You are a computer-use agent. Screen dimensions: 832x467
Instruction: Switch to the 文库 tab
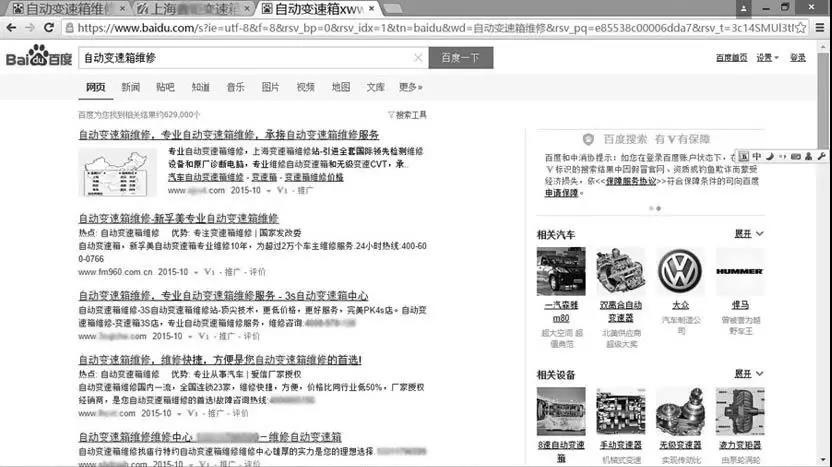tap(376, 87)
